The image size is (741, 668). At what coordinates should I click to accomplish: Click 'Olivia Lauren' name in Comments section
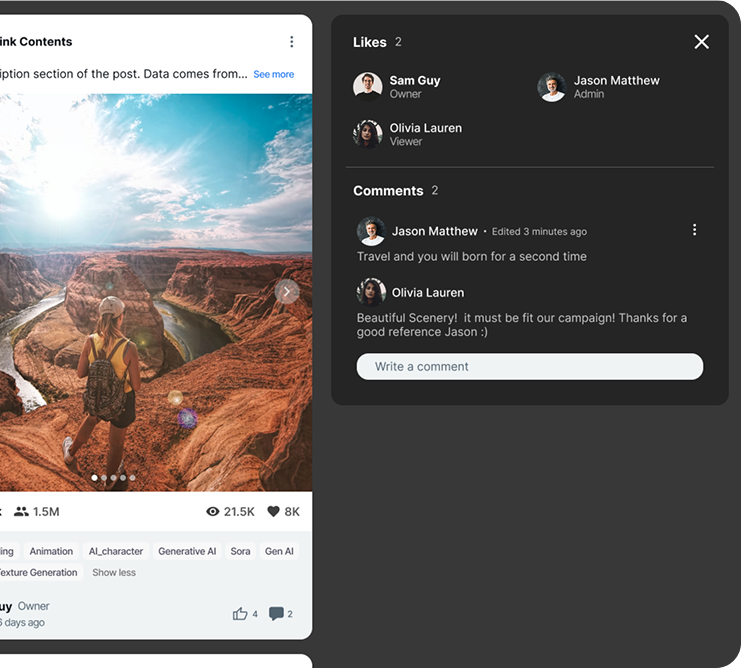click(x=428, y=292)
